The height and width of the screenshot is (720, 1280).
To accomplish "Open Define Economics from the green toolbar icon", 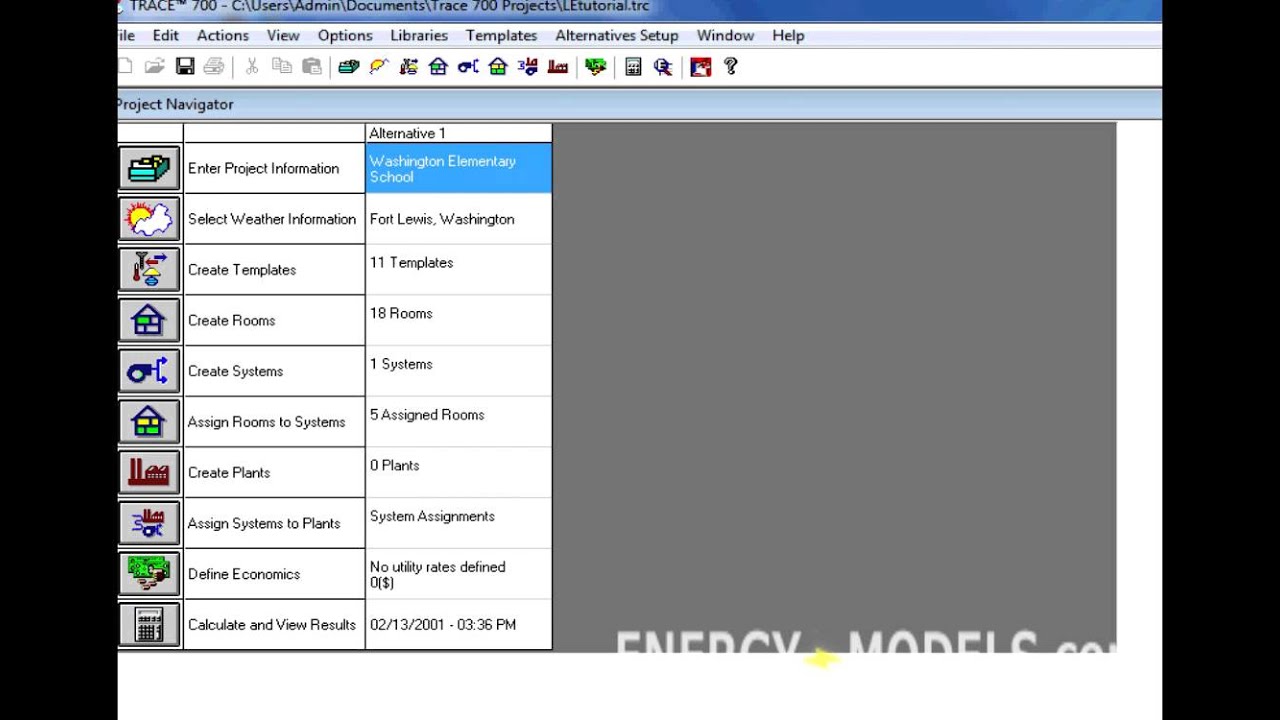I will [x=596, y=67].
